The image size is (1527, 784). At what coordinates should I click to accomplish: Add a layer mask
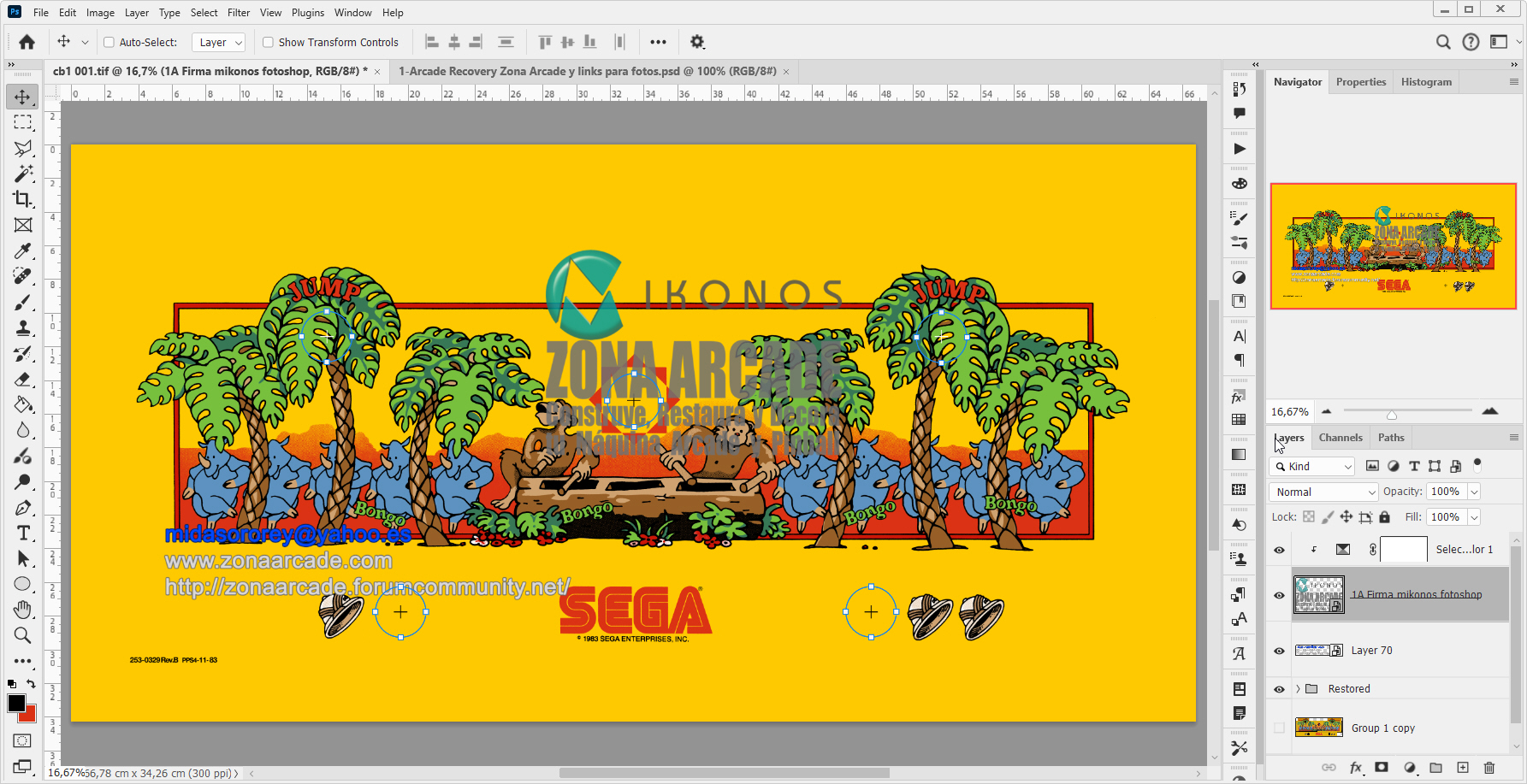coord(1382,768)
